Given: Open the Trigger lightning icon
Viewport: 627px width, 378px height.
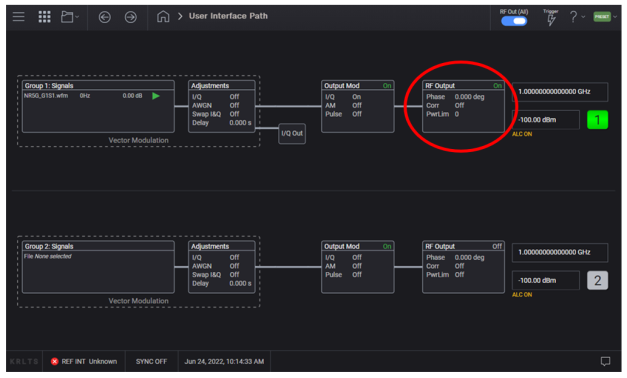Looking at the screenshot, I should coord(551,19).
